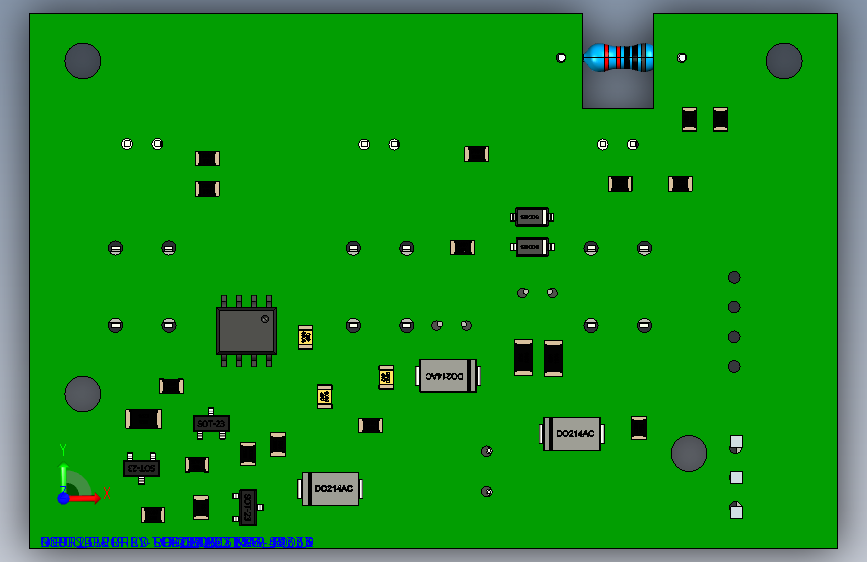Select the via left of the blue resistor
This screenshot has height=562, width=867.
click(x=561, y=58)
